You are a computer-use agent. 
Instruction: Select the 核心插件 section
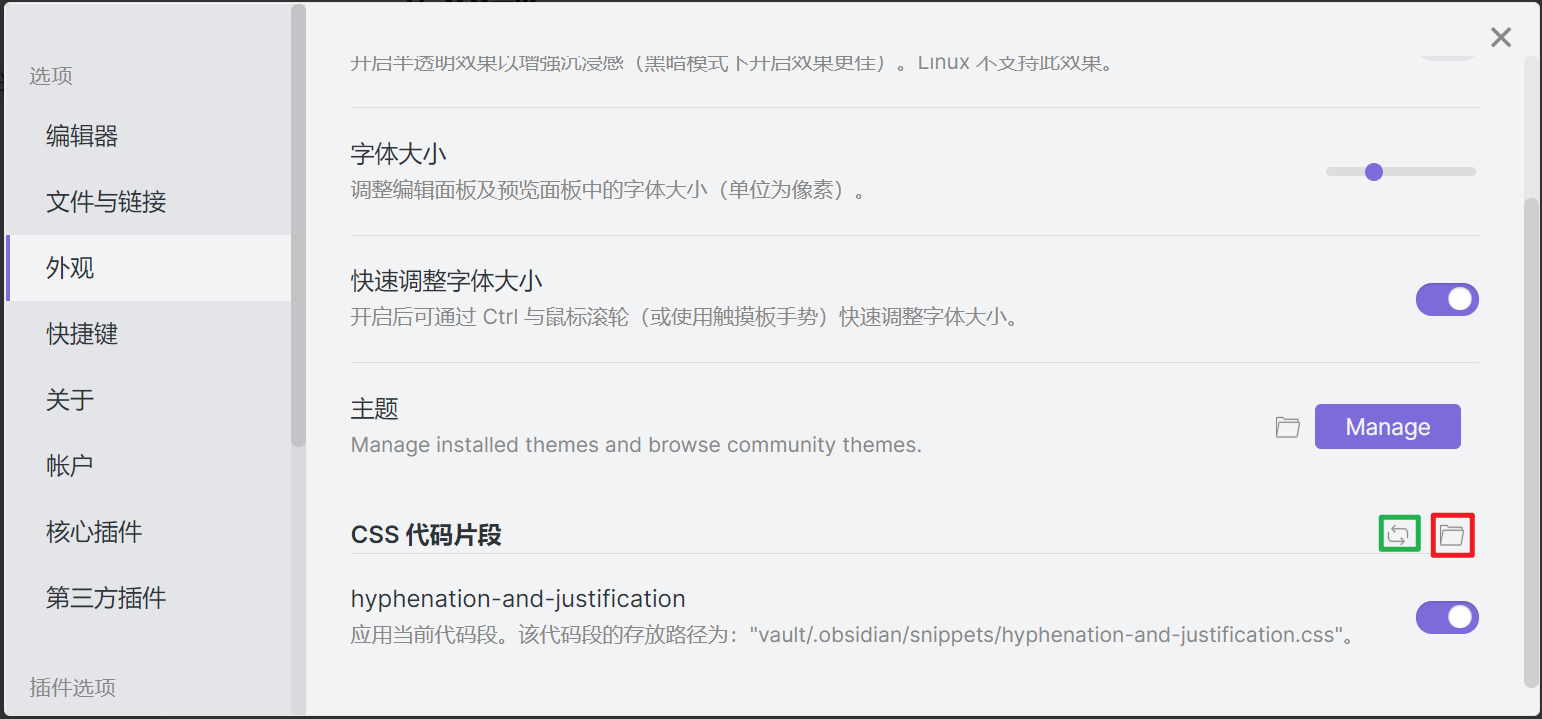pyautogui.click(x=94, y=531)
